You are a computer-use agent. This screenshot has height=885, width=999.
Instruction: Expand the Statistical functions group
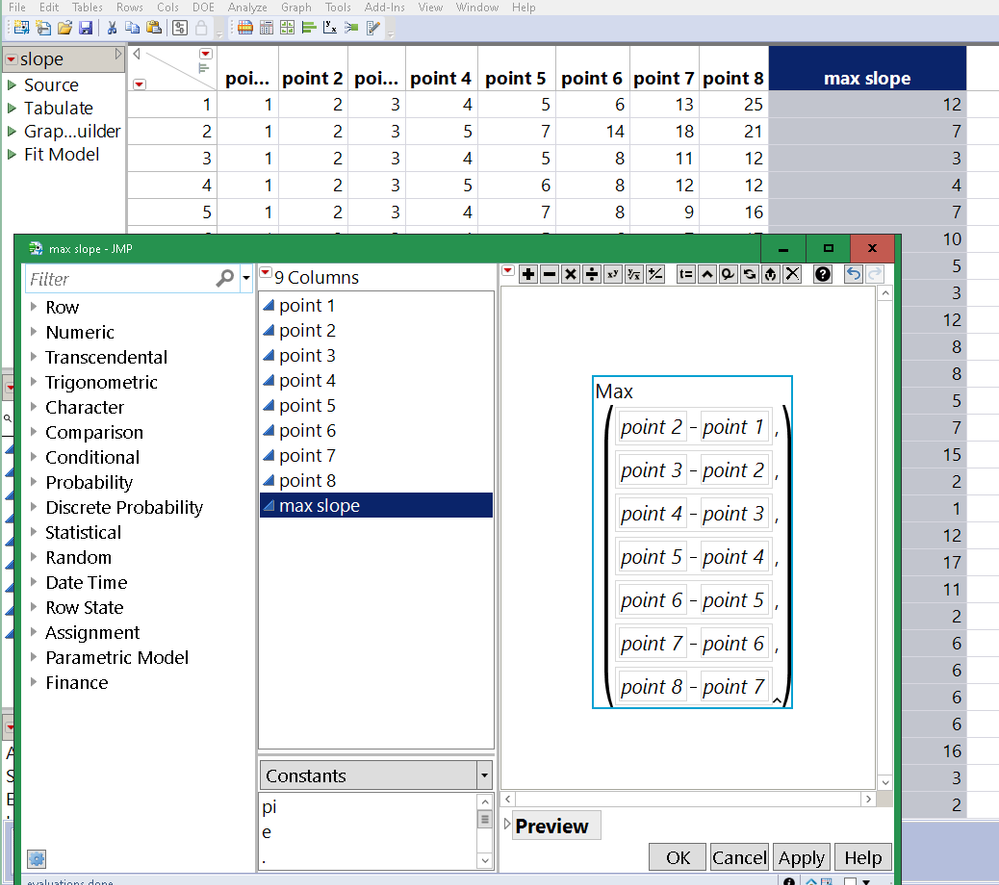tap(82, 532)
